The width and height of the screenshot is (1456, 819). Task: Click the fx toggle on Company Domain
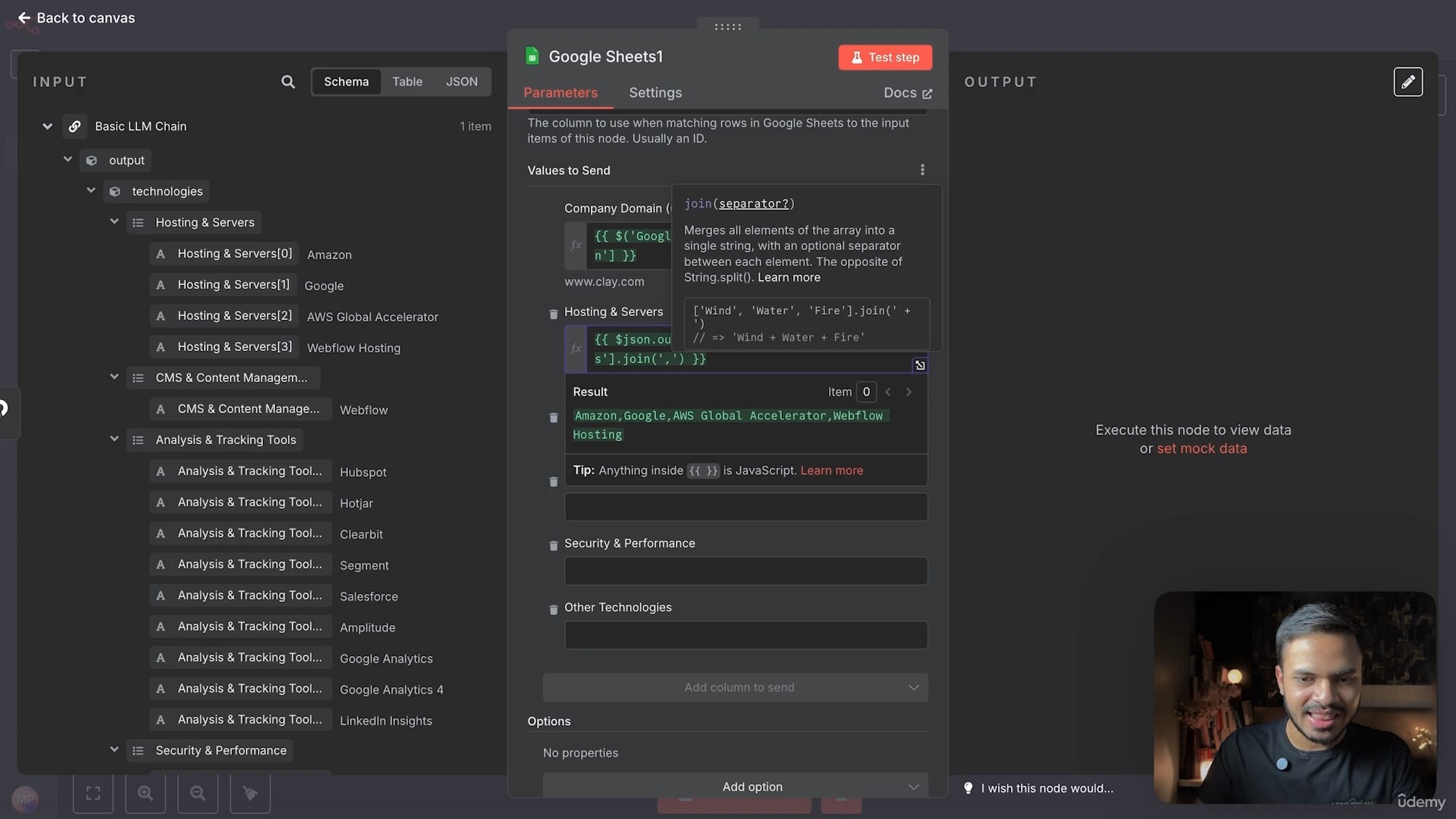click(576, 246)
